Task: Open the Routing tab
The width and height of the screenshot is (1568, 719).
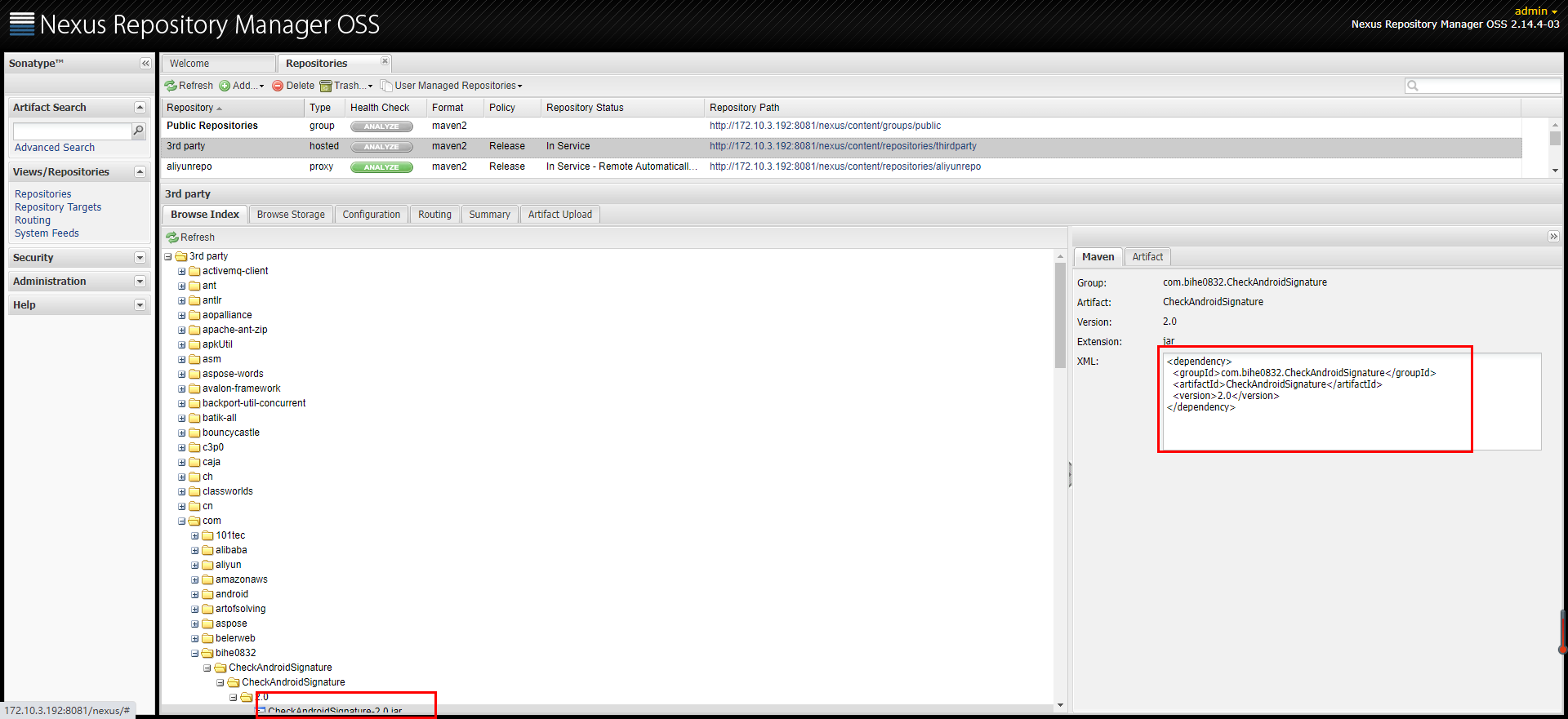Action: (x=434, y=215)
